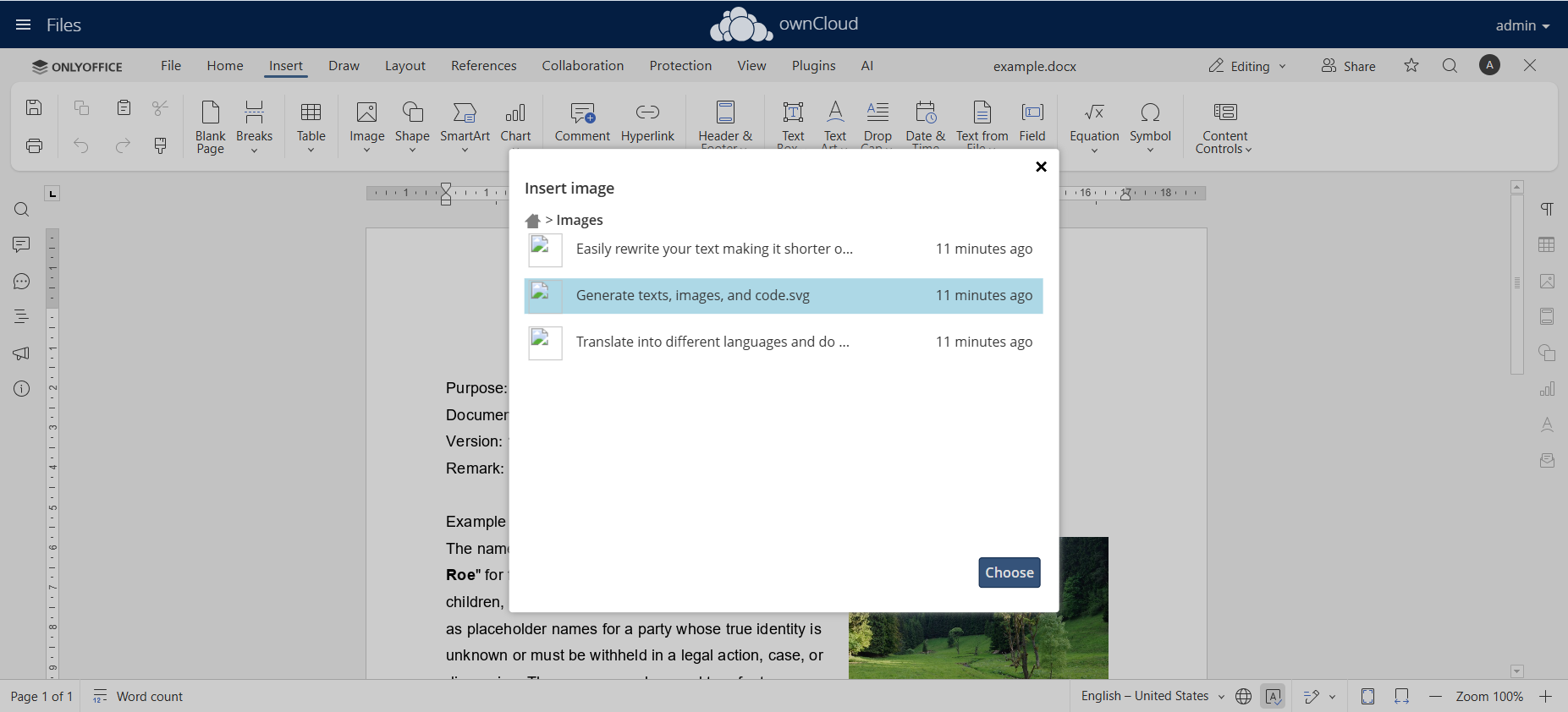Open the left sidebar Find icon

tap(22, 210)
